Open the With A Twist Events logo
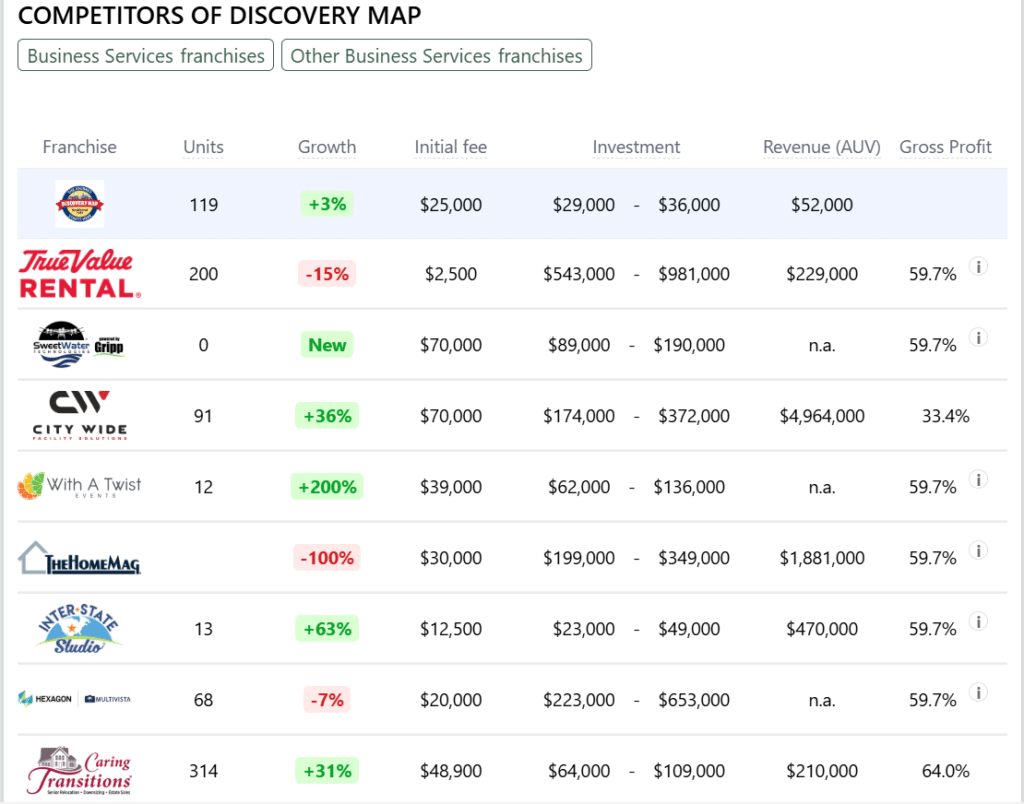 coord(79,486)
